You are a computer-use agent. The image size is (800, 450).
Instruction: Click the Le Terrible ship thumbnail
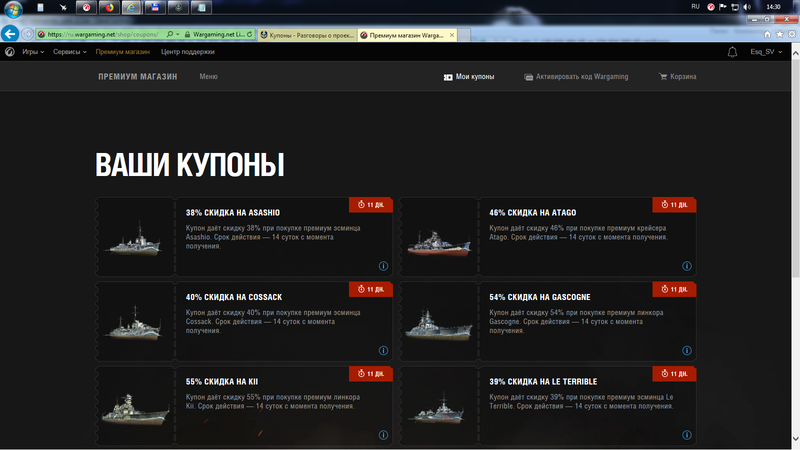[438, 408]
